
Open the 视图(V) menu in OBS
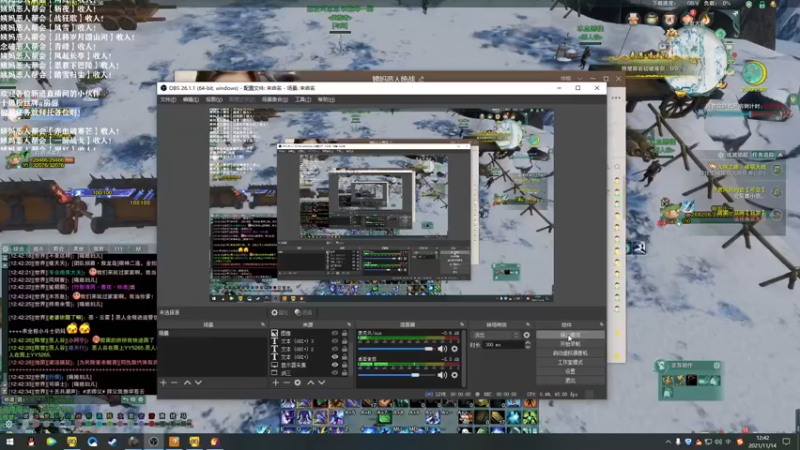(x=214, y=99)
